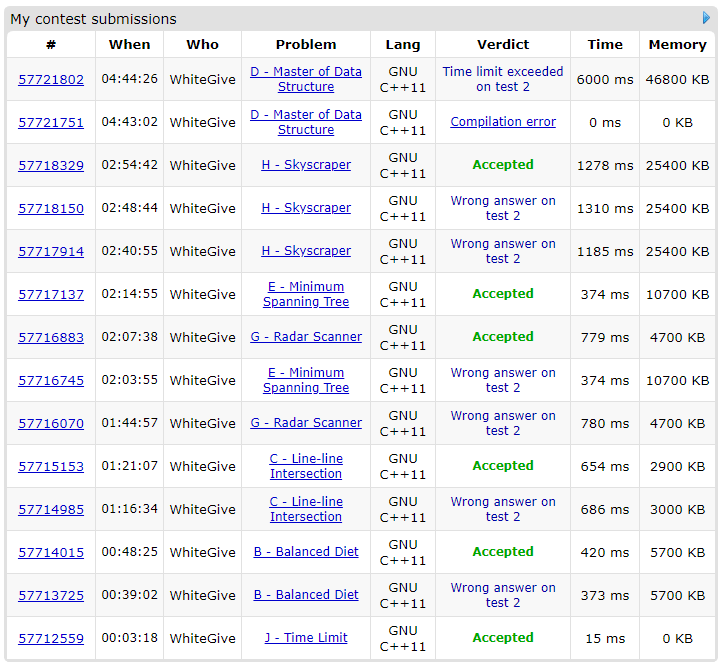Open accepted C - Line-line Intersection problem
The image size is (721, 665).
306,466
